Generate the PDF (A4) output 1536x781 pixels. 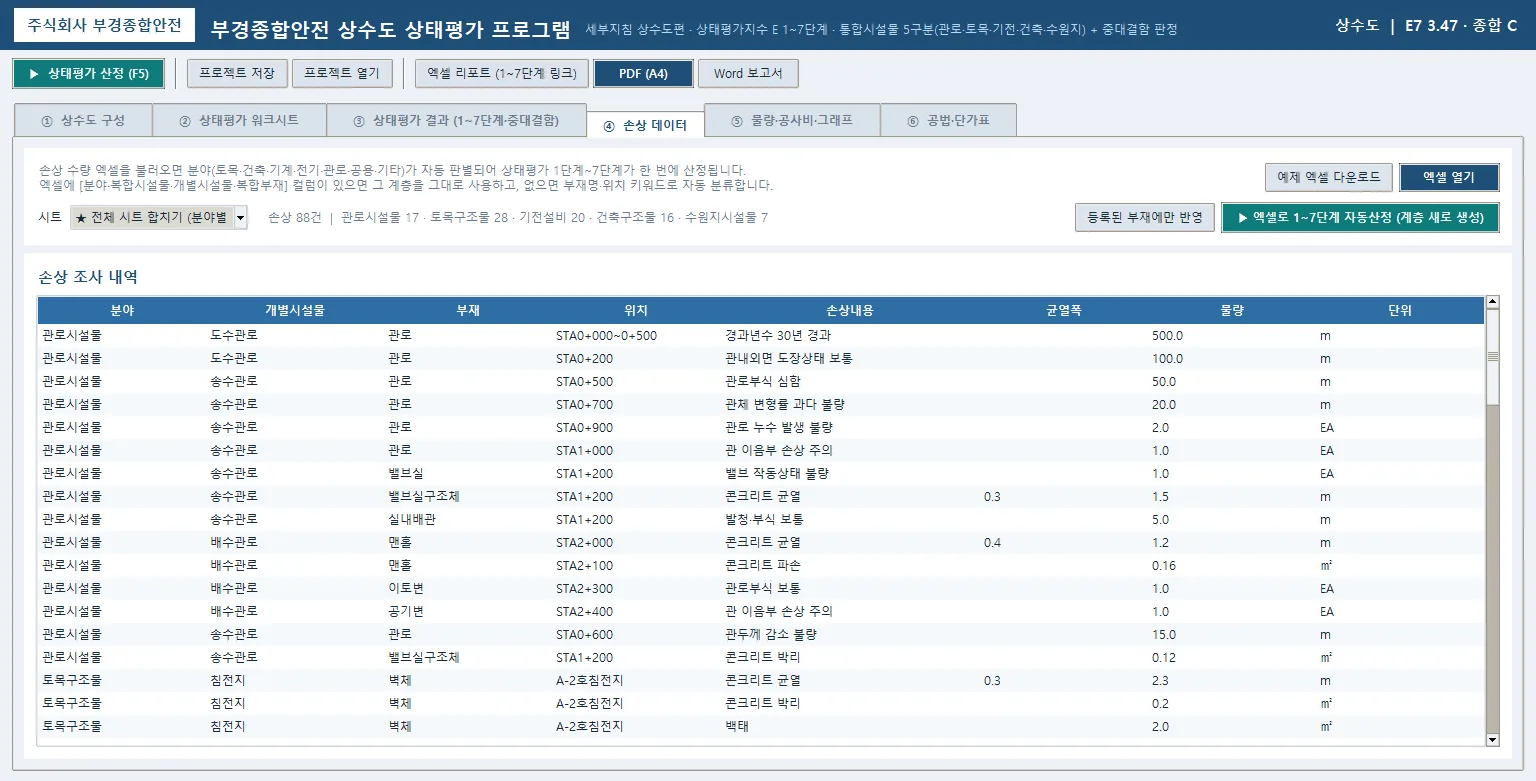(x=643, y=74)
